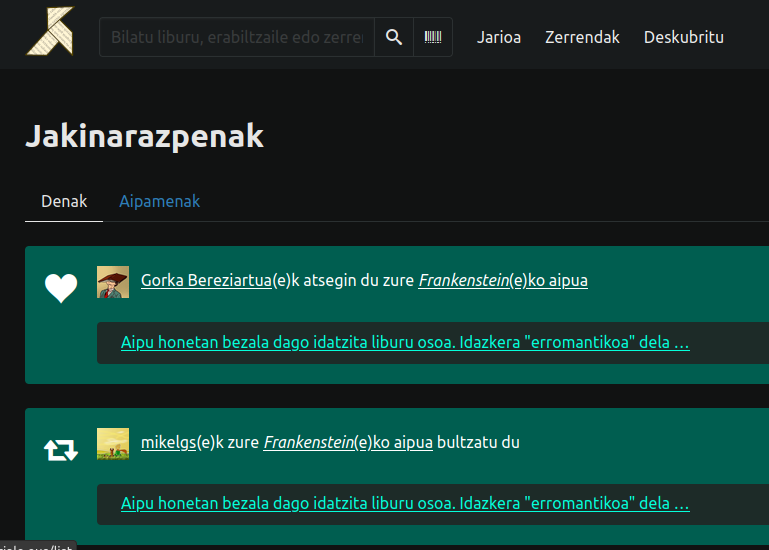Screen dimensions: 769x550
Task: Go to Zerrendak in the navbar
Action: [x=582, y=37]
